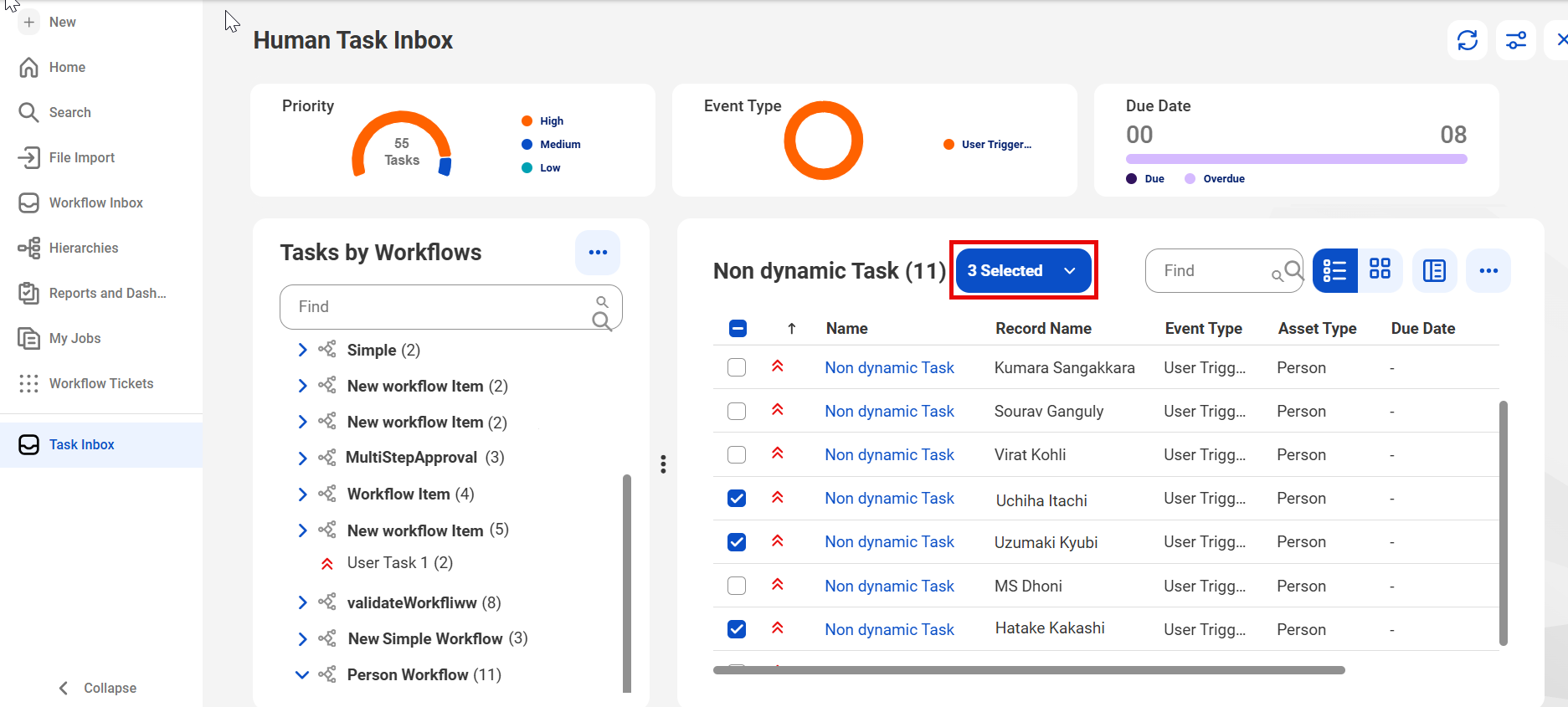This screenshot has height=707, width=1568.
Task: Click the Hierarchies tree icon
Action: (x=29, y=248)
